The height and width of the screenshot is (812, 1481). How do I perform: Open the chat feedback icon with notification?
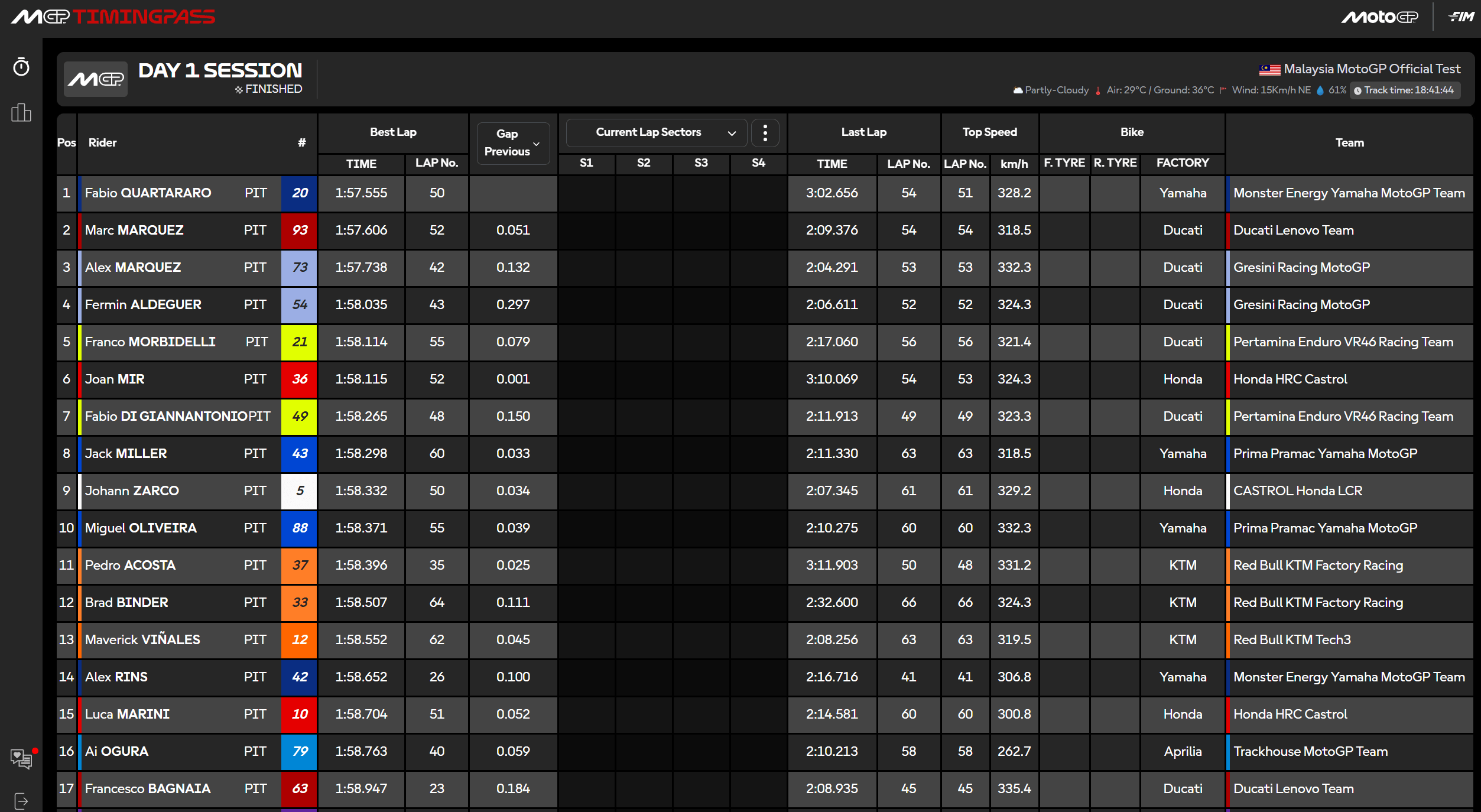[x=21, y=758]
